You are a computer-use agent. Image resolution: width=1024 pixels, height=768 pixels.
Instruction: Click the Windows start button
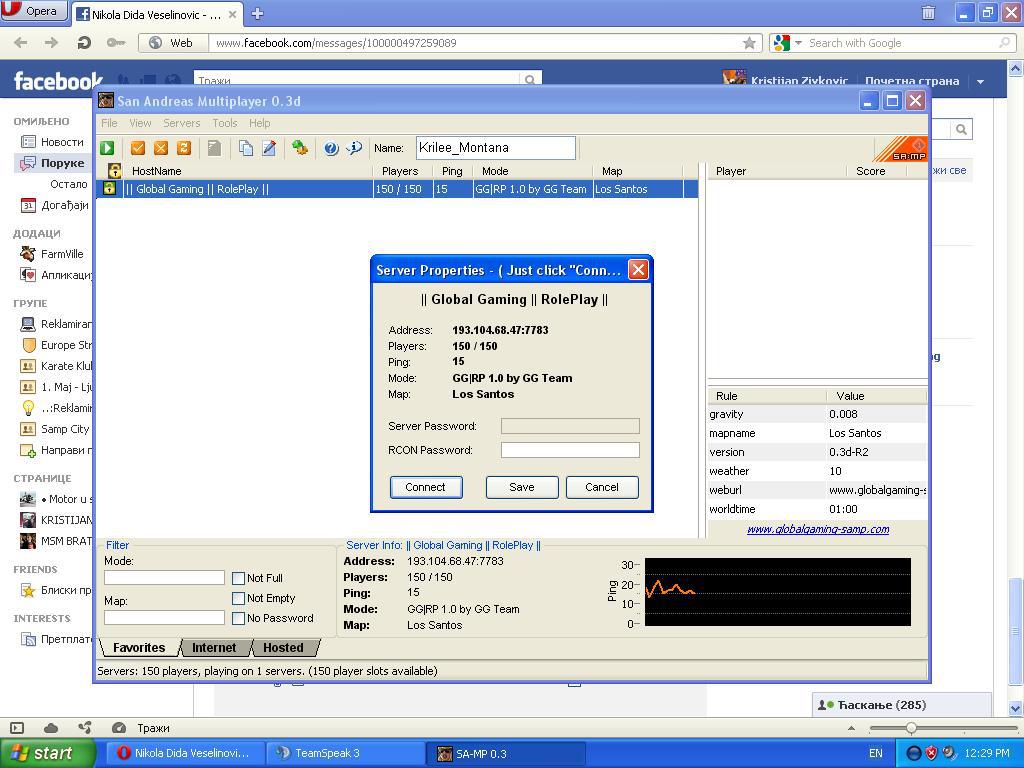click(x=47, y=753)
